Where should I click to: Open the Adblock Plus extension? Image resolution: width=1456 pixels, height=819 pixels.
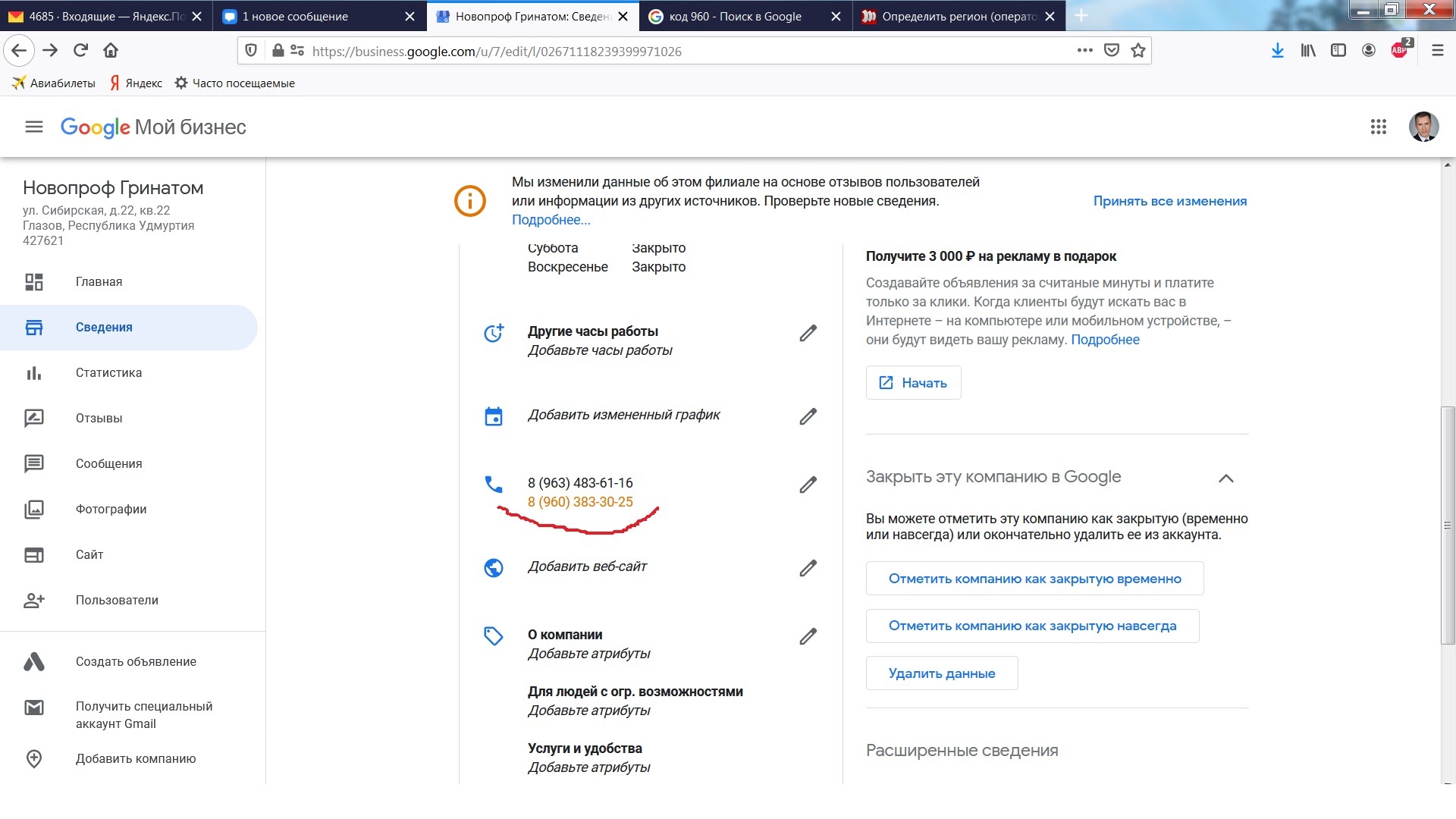[x=1401, y=49]
